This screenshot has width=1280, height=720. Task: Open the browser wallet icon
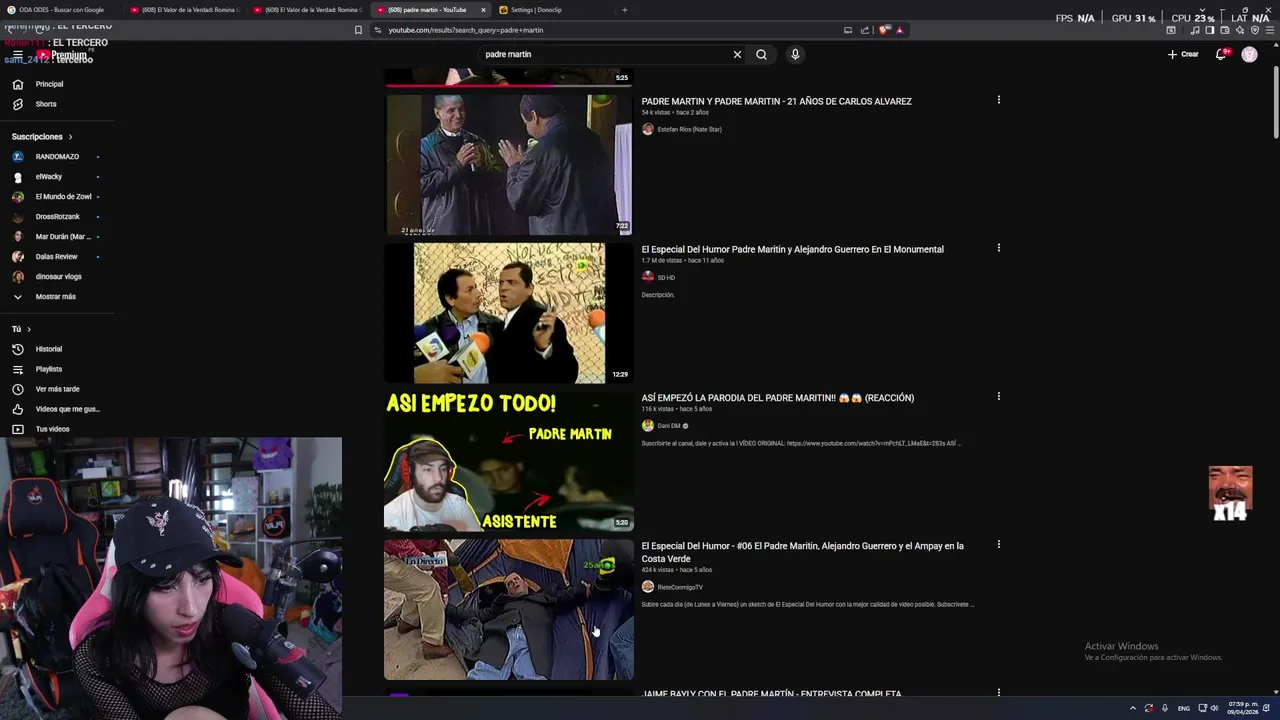(x=1224, y=30)
